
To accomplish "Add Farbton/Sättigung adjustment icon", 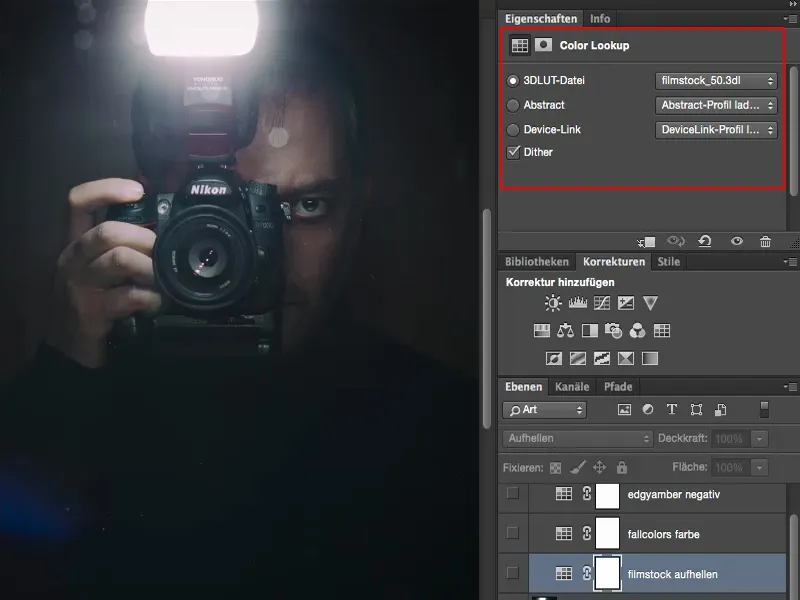I will click(542, 331).
